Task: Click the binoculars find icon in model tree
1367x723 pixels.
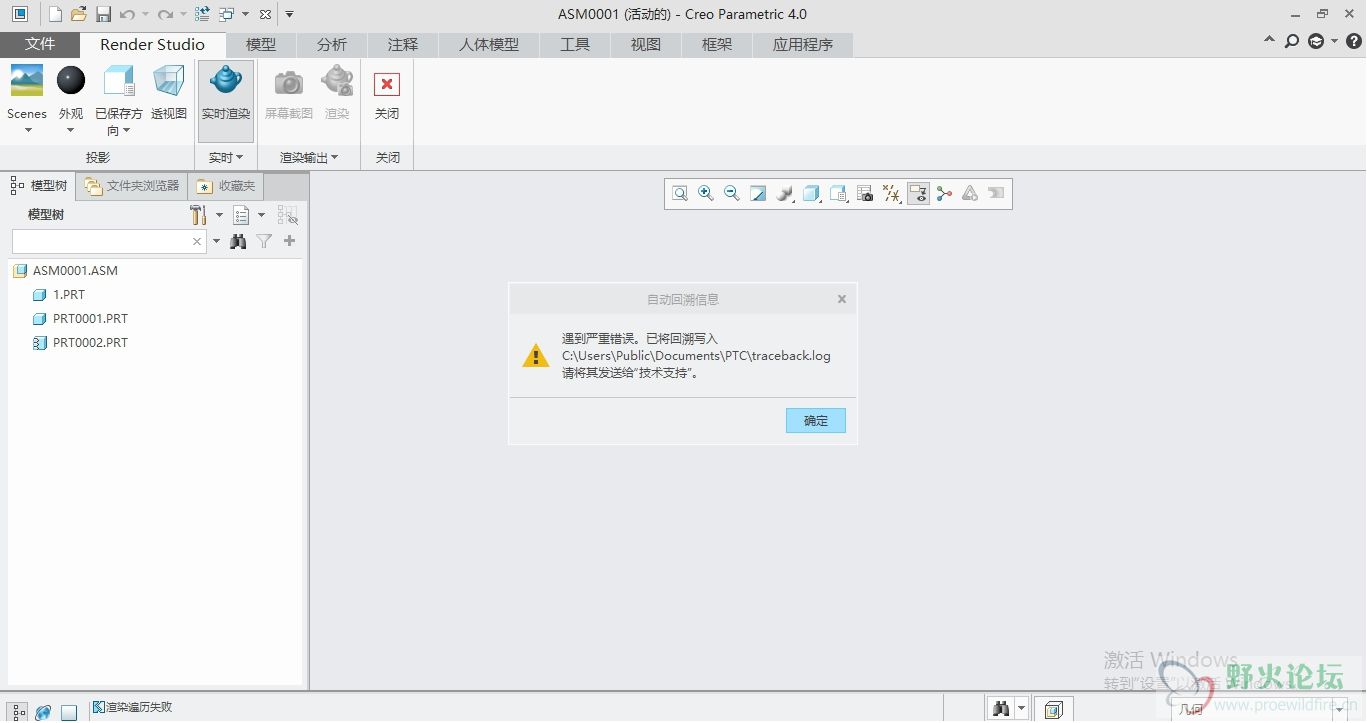Action: coord(238,241)
